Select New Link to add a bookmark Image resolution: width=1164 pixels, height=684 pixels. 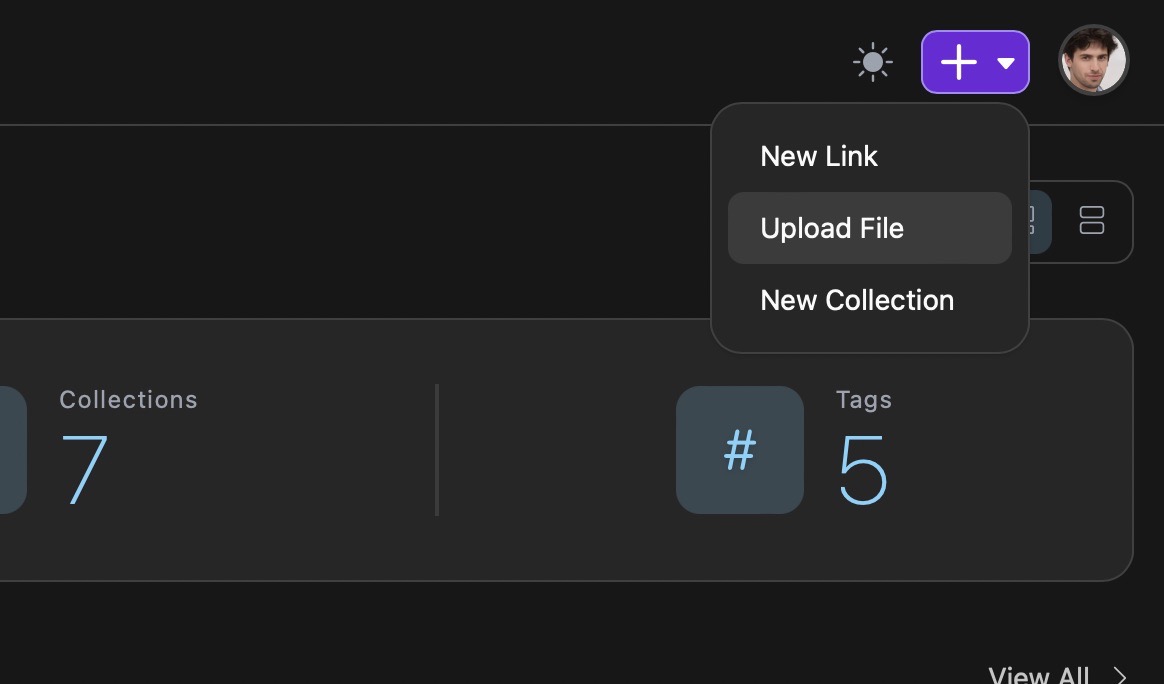point(819,156)
